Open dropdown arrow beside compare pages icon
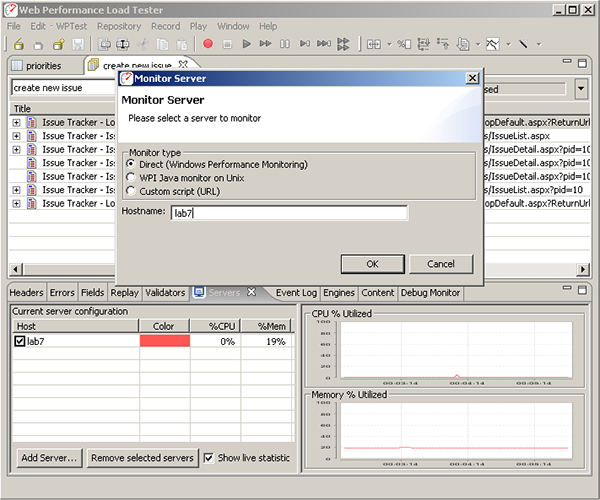600x500 pixels. click(x=389, y=44)
